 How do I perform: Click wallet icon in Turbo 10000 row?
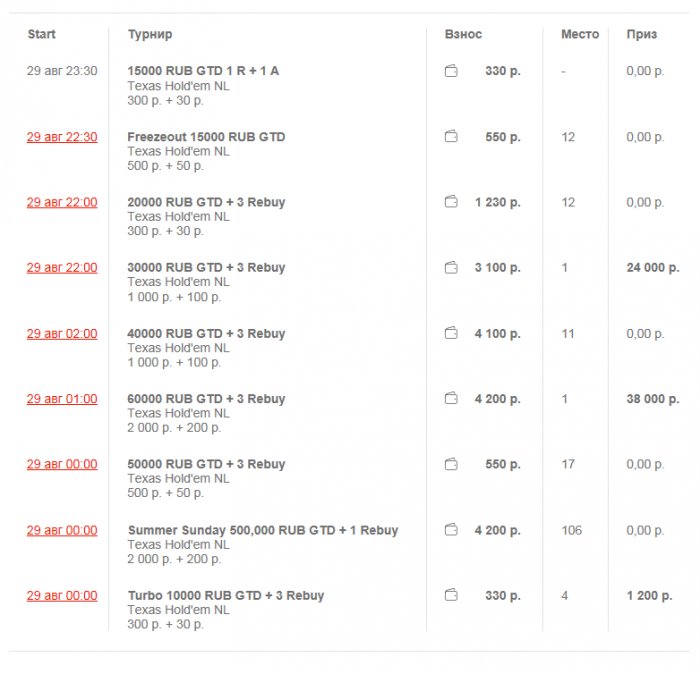(x=451, y=595)
